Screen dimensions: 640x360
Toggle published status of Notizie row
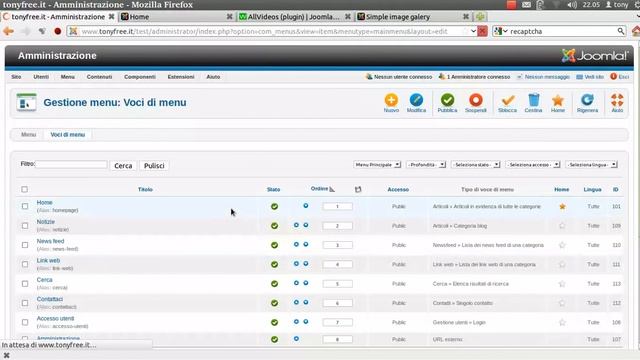[x=274, y=226]
